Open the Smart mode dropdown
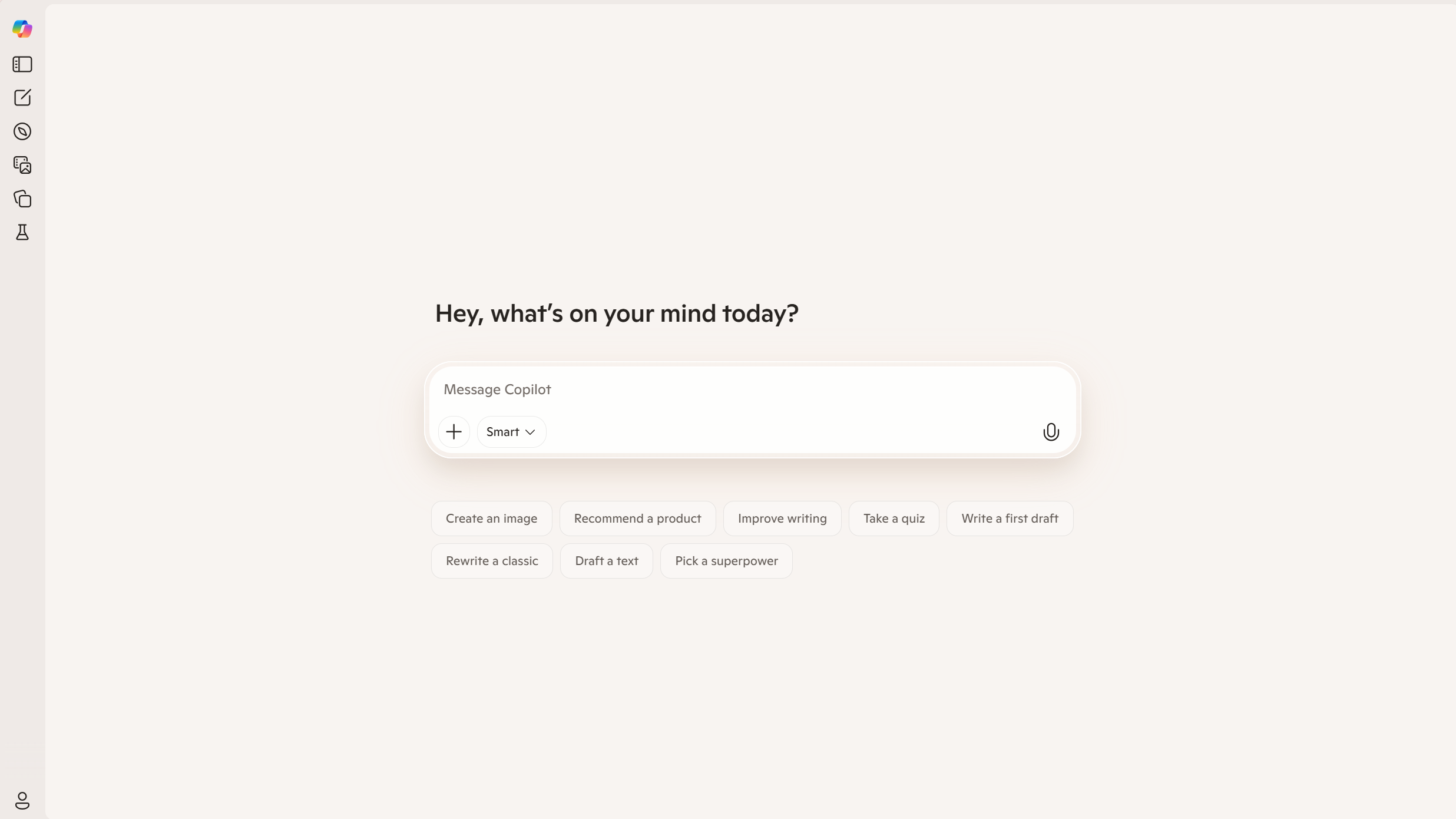1456x819 pixels. click(x=509, y=431)
